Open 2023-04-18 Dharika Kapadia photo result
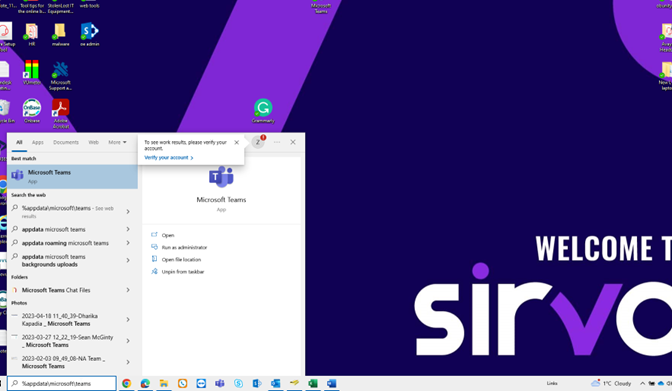 pos(60,320)
